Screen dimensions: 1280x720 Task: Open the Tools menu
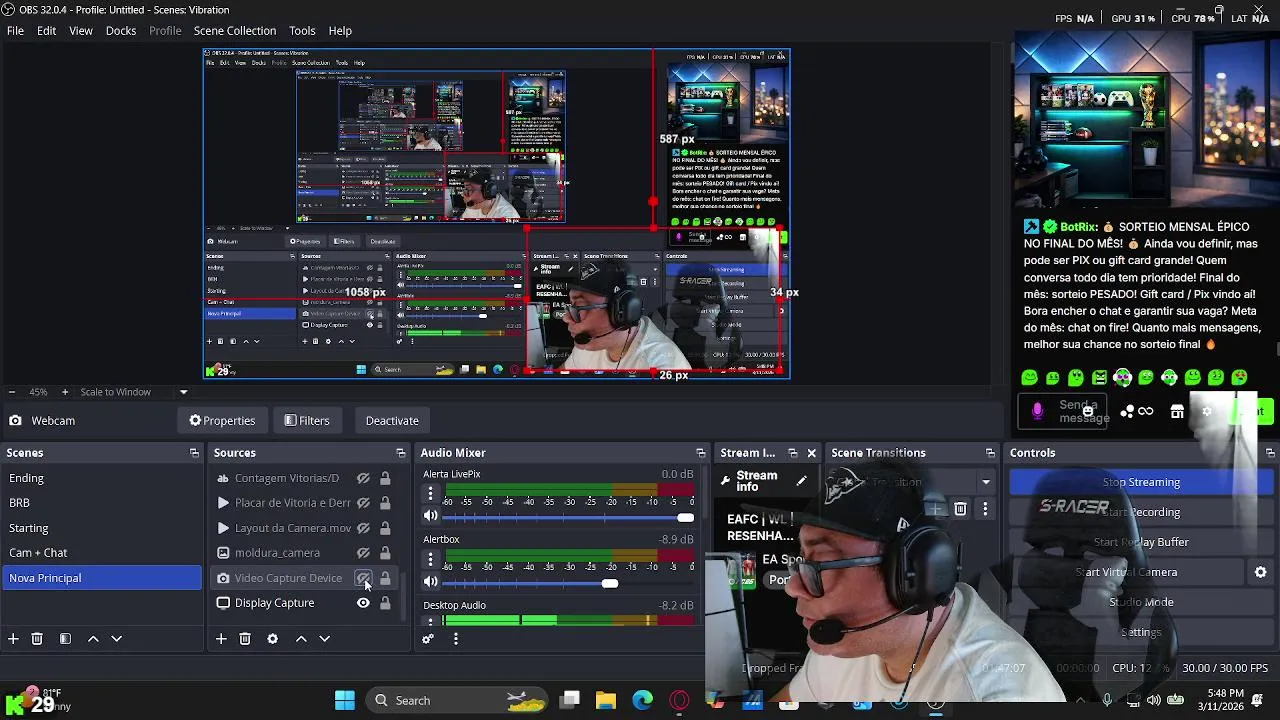[302, 31]
